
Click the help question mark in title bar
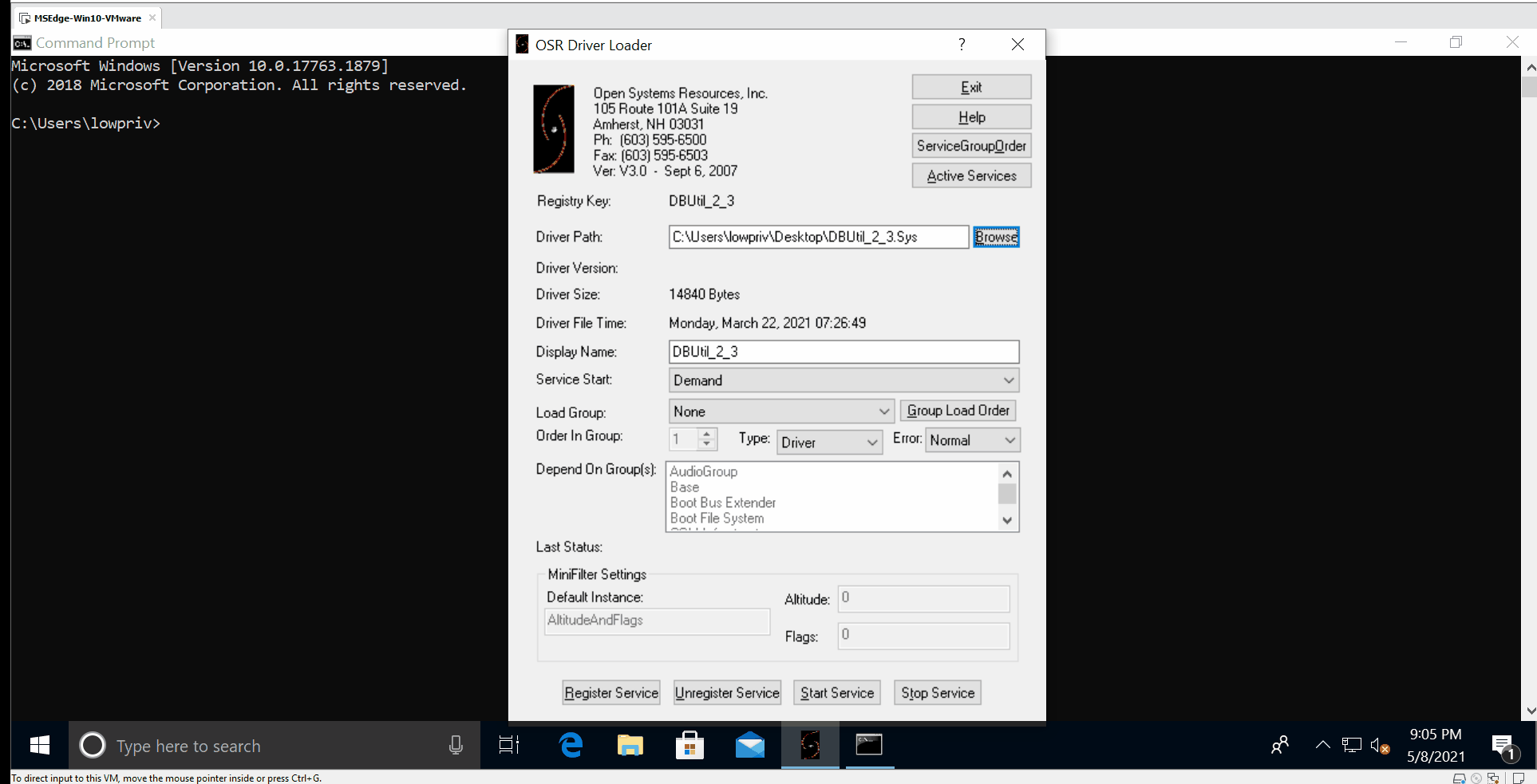pyautogui.click(x=962, y=45)
